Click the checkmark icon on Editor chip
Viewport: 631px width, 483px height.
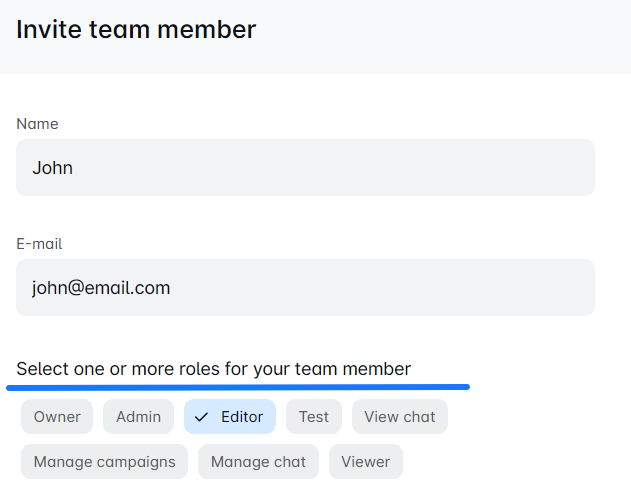pyautogui.click(x=201, y=417)
